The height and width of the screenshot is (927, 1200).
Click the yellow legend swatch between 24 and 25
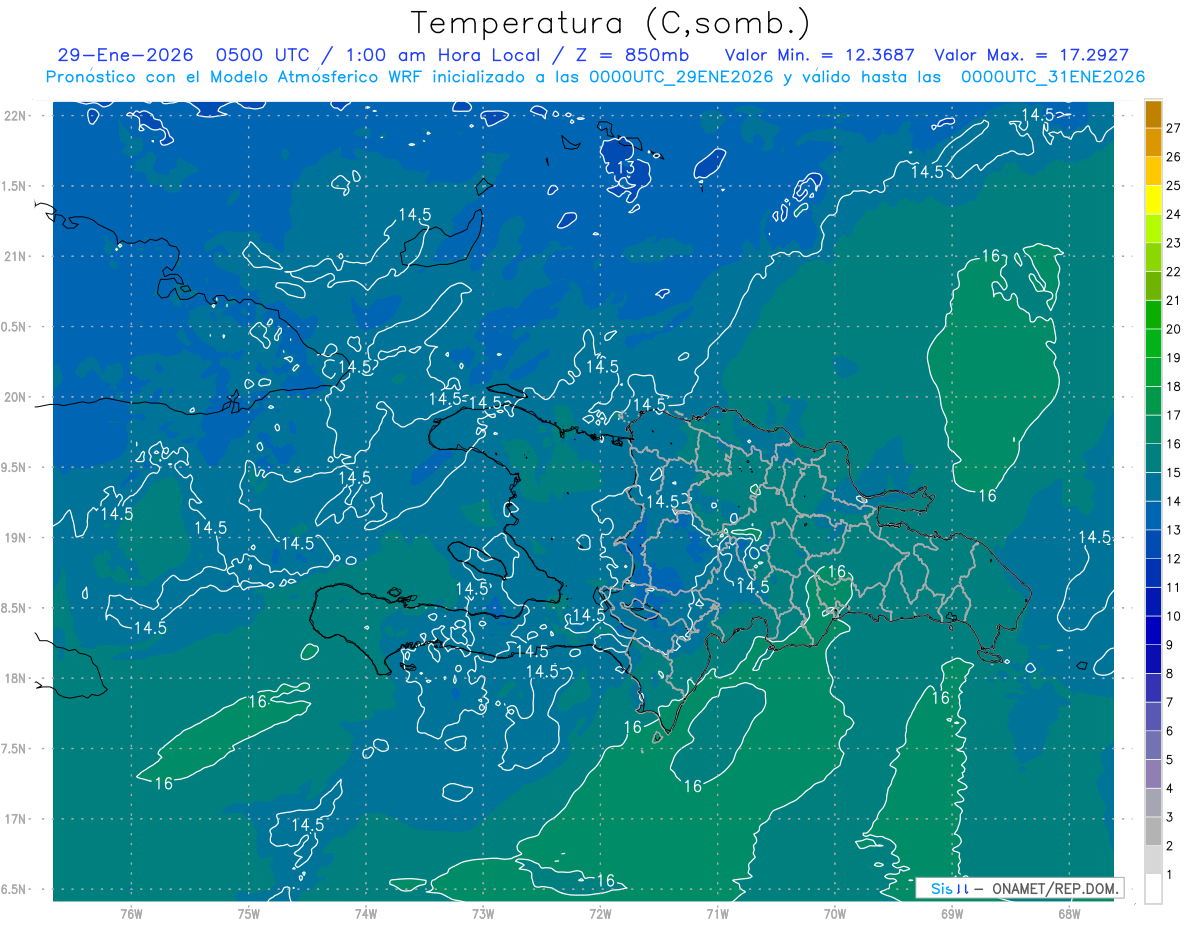click(x=1154, y=200)
